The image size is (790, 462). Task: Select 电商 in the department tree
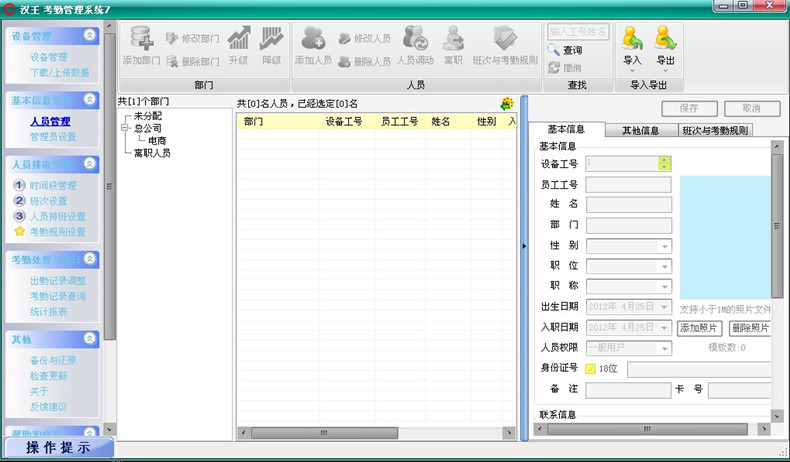pyautogui.click(x=157, y=141)
